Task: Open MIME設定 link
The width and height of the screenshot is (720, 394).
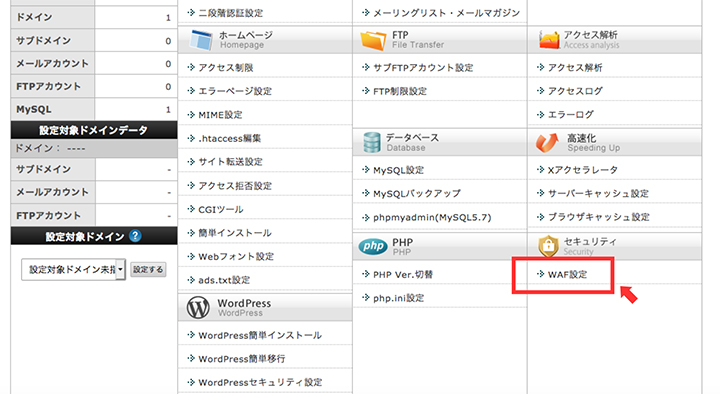Action: click(x=220, y=115)
